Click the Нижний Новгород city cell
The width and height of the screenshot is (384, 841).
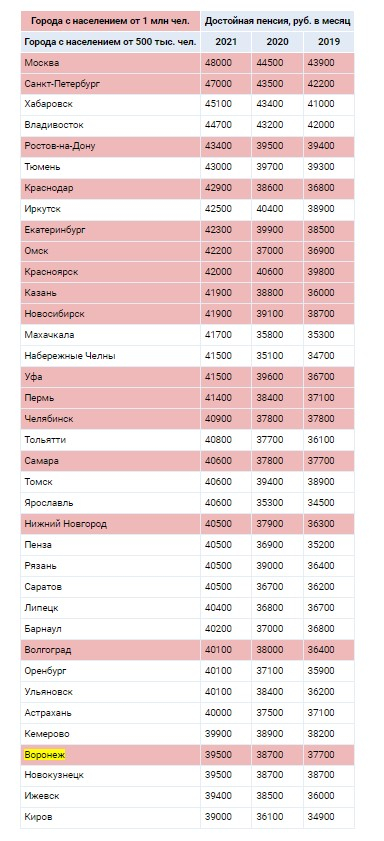110,523
